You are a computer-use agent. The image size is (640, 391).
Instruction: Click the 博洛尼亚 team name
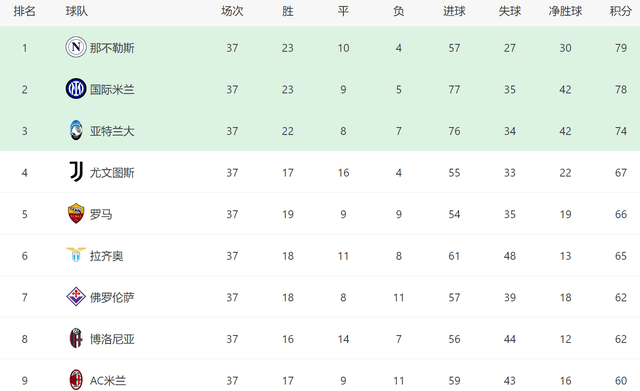(x=112, y=340)
